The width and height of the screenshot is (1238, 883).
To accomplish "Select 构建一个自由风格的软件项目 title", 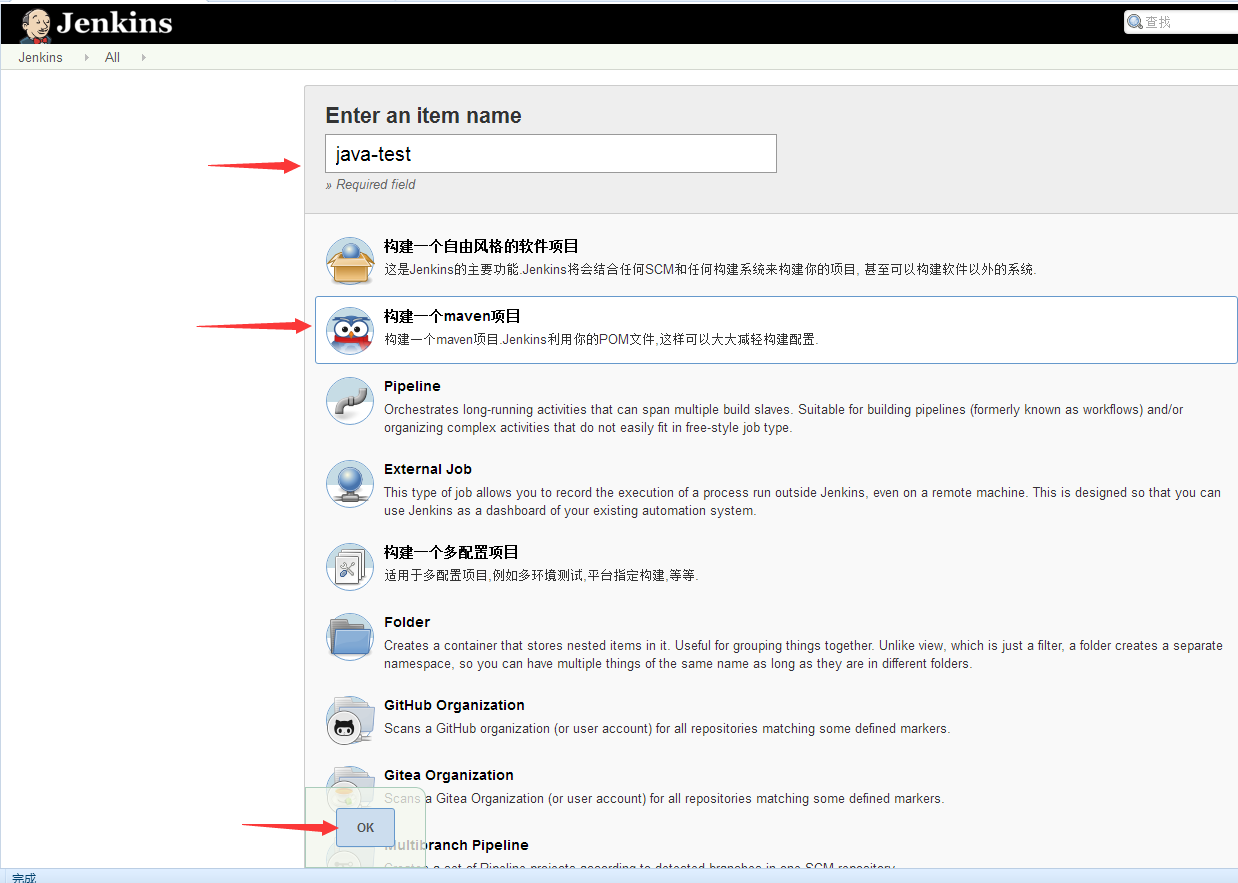I will (x=481, y=246).
